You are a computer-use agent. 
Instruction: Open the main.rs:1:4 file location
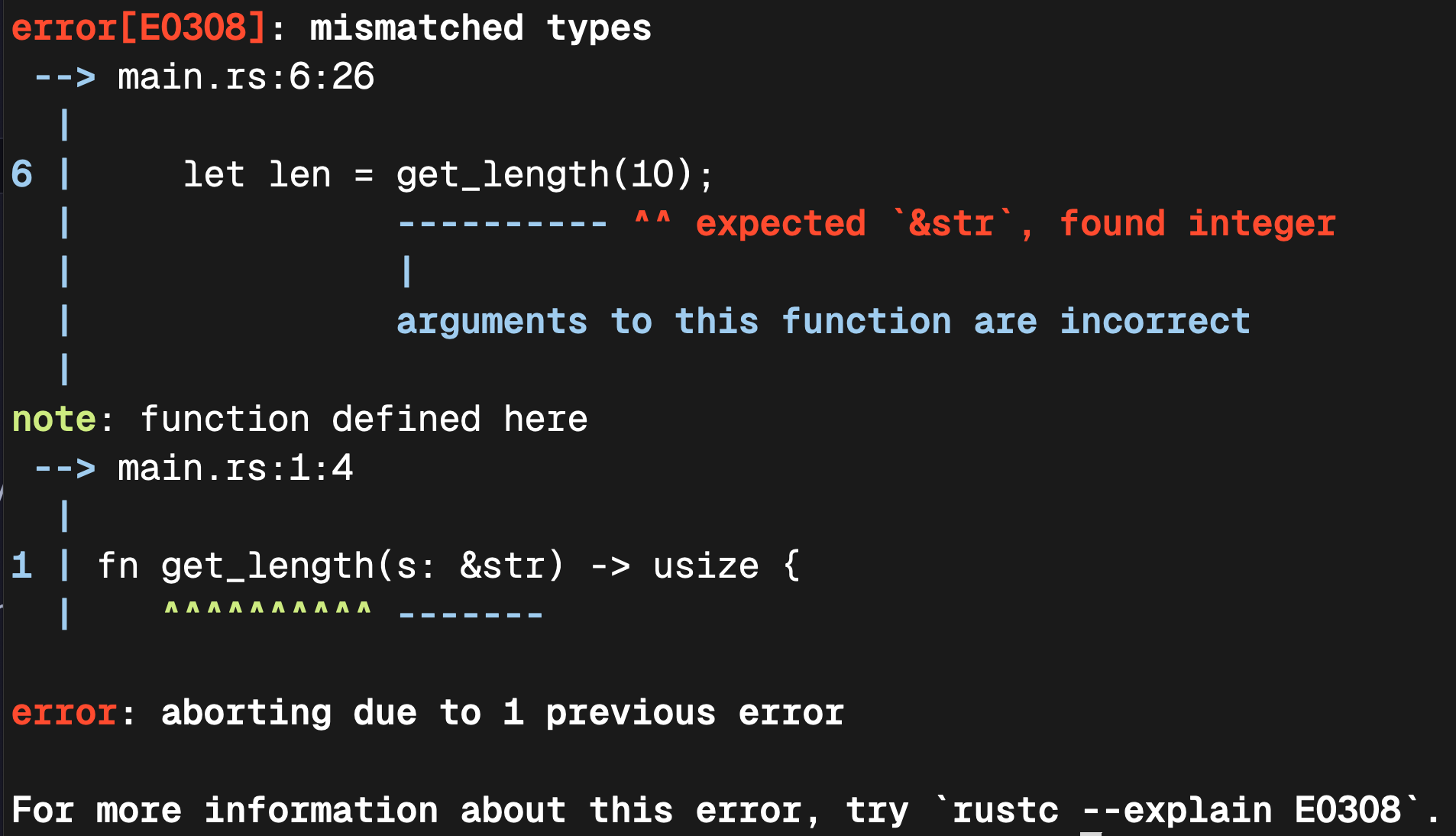[235, 468]
